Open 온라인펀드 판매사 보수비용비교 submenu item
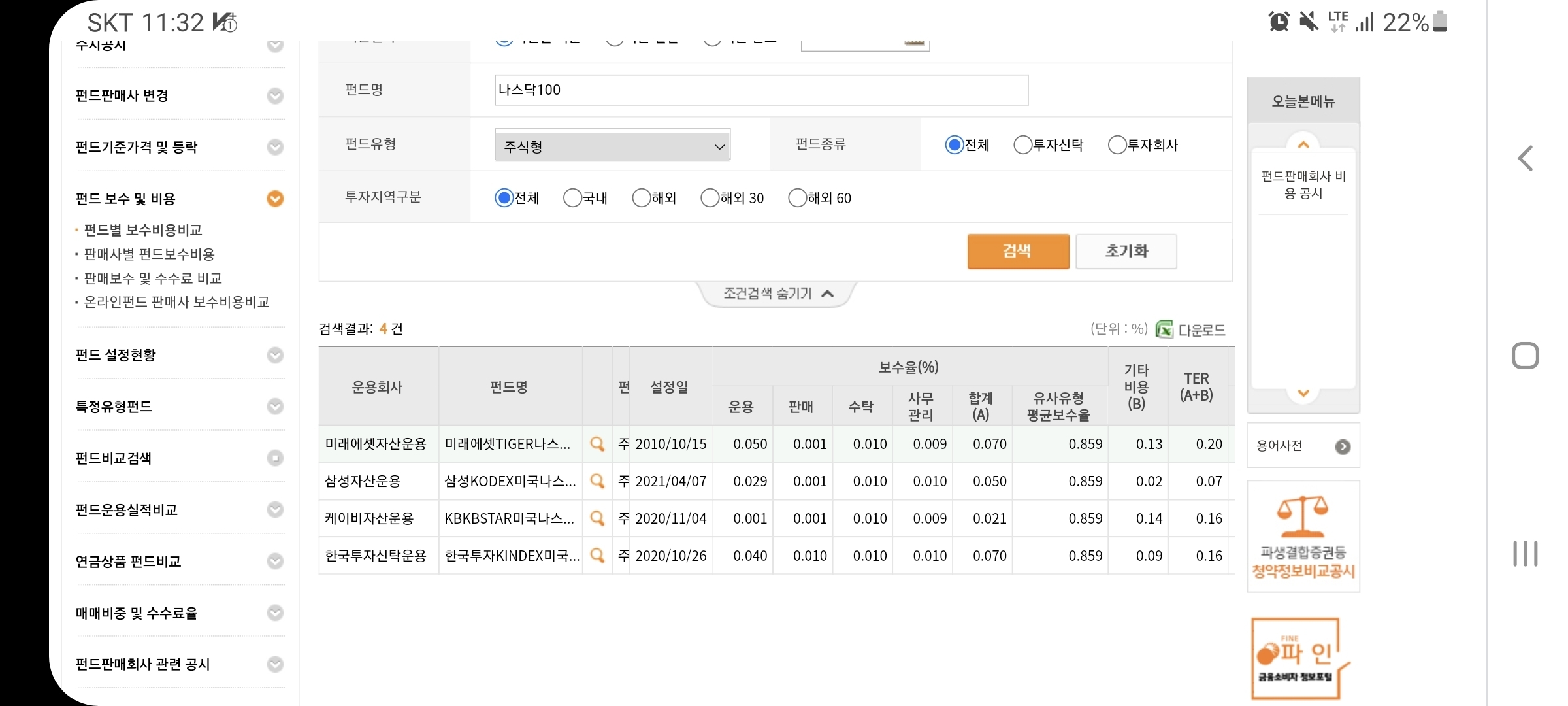 click(176, 302)
